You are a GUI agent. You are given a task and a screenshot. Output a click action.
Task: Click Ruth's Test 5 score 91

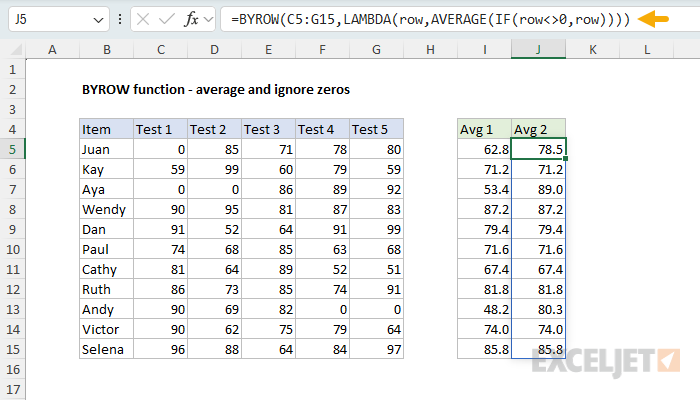point(377,290)
